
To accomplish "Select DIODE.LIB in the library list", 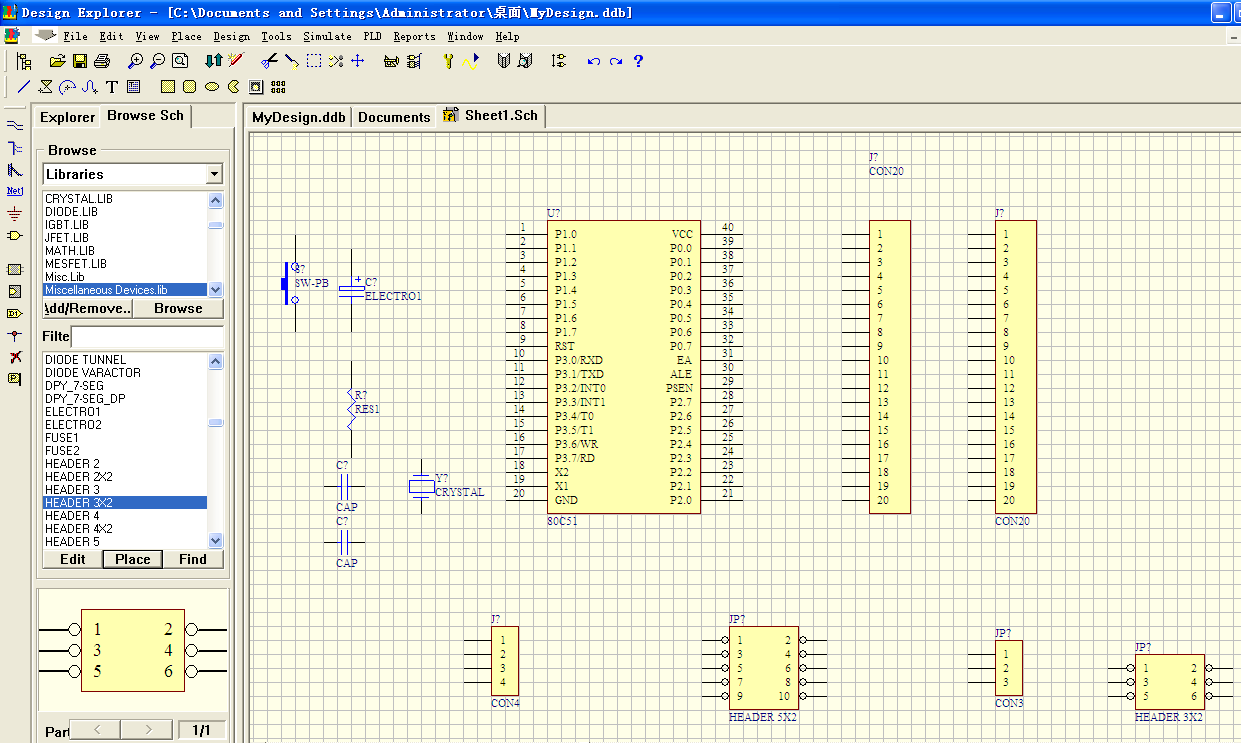I will (x=71, y=212).
